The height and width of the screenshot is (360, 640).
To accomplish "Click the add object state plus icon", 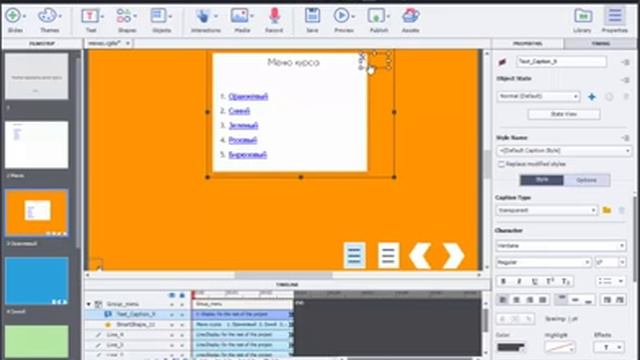I will [591, 97].
